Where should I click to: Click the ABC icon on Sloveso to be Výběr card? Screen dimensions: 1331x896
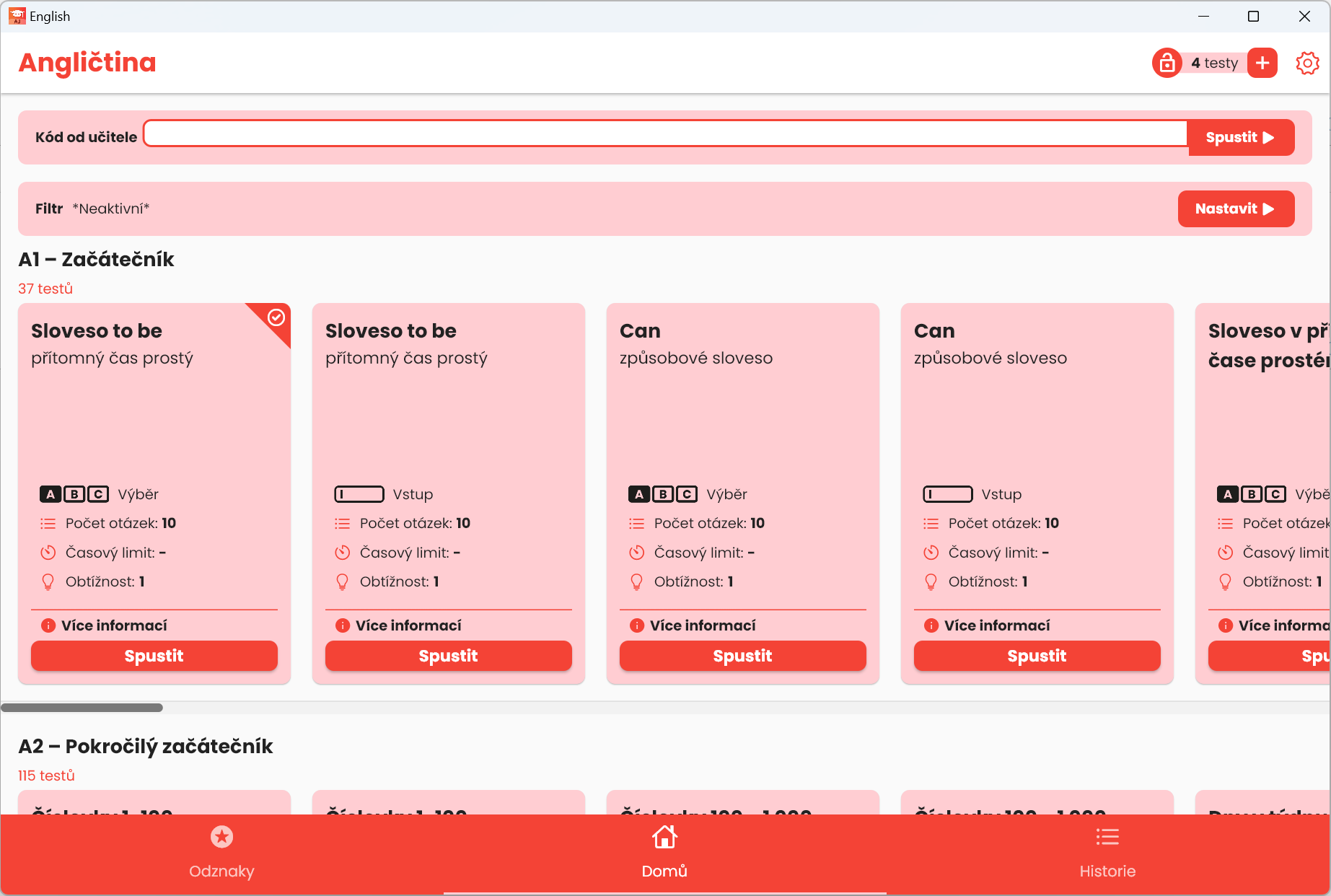coord(74,494)
